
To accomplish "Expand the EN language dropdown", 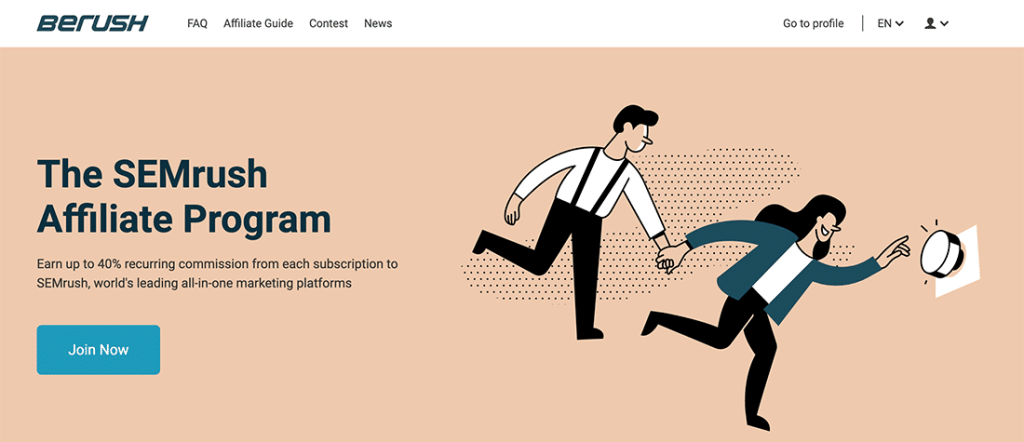I will pyautogui.click(x=890, y=24).
